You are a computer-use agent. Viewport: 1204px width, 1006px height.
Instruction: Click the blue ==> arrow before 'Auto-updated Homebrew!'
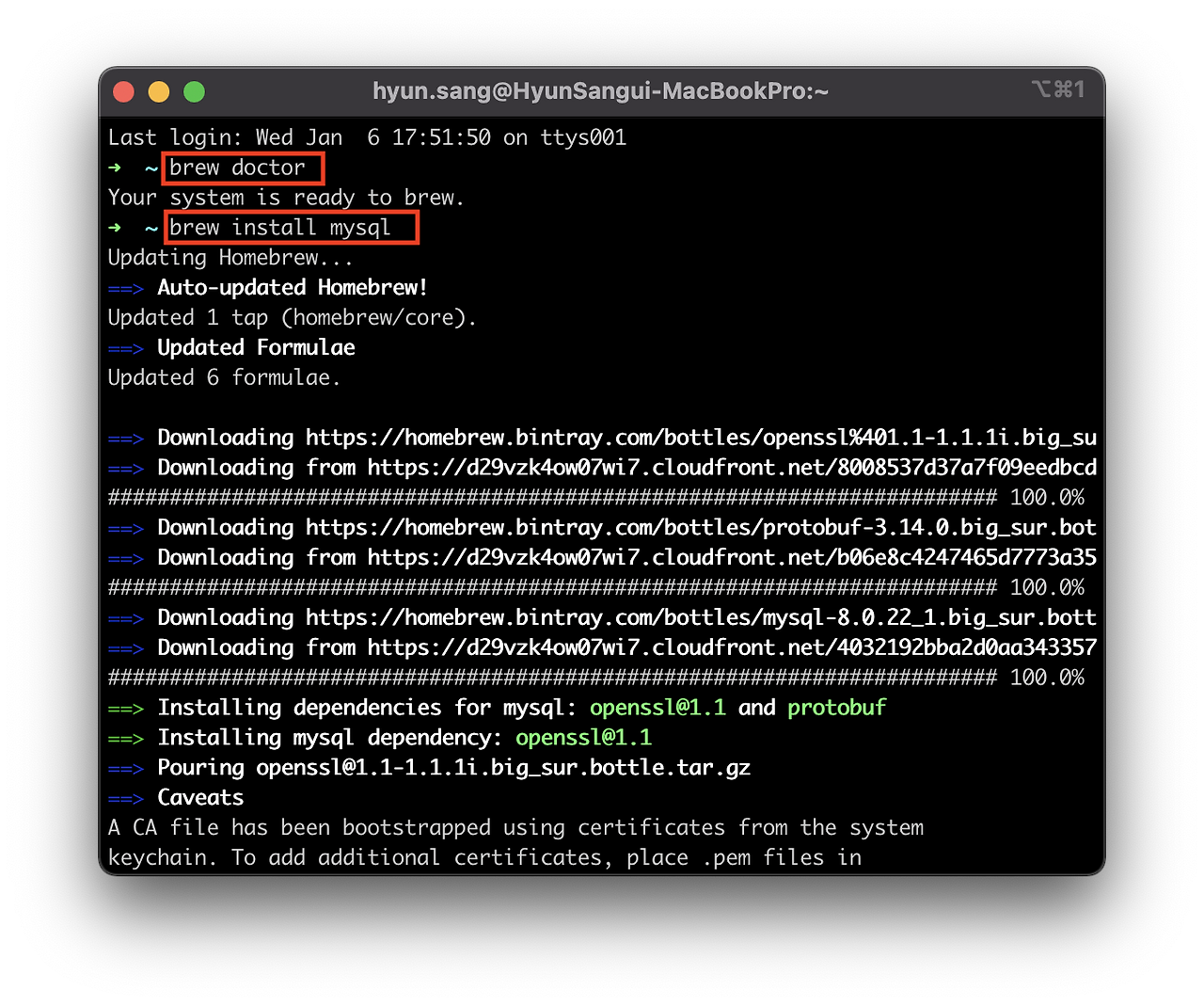tap(126, 289)
